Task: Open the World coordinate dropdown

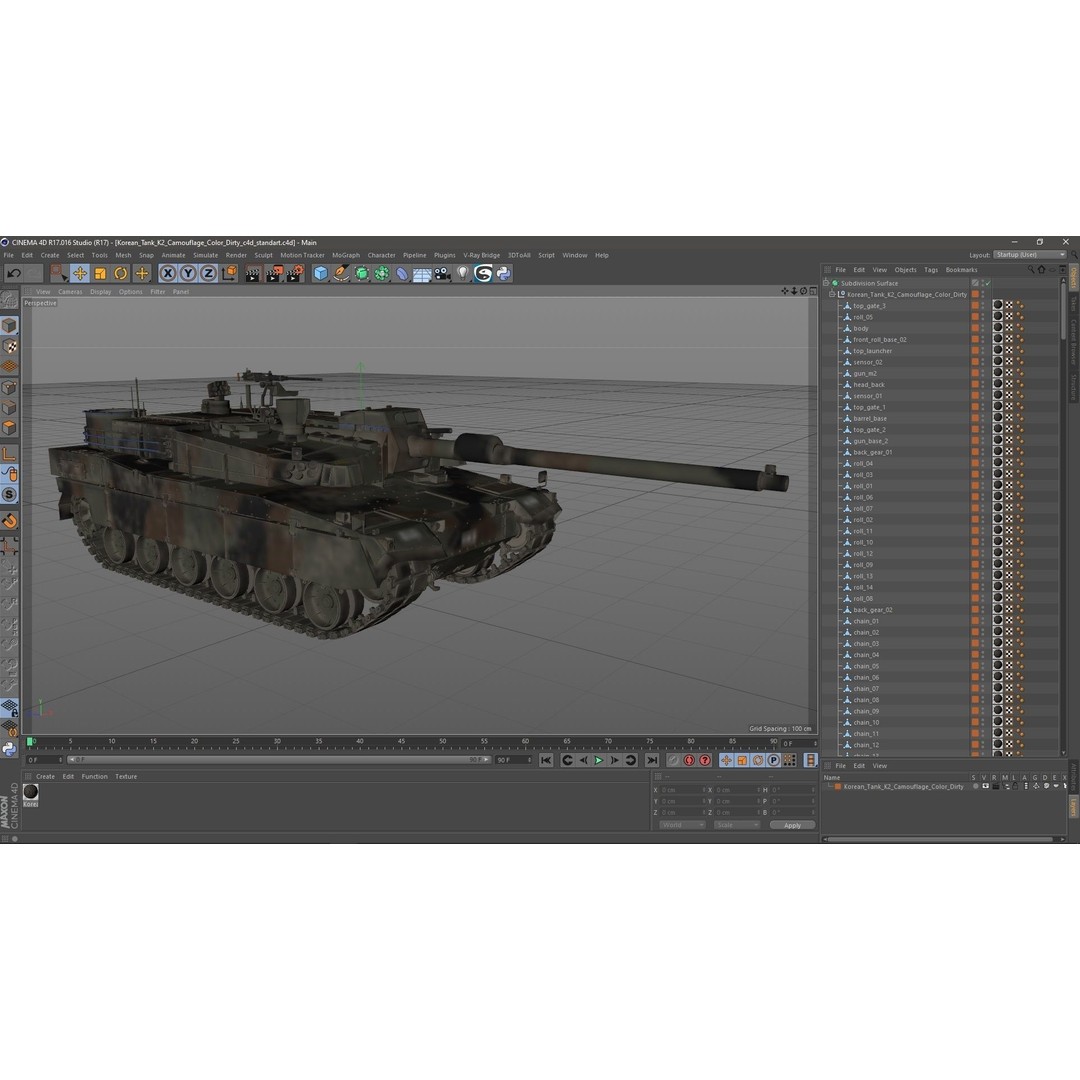Action: pos(682,825)
